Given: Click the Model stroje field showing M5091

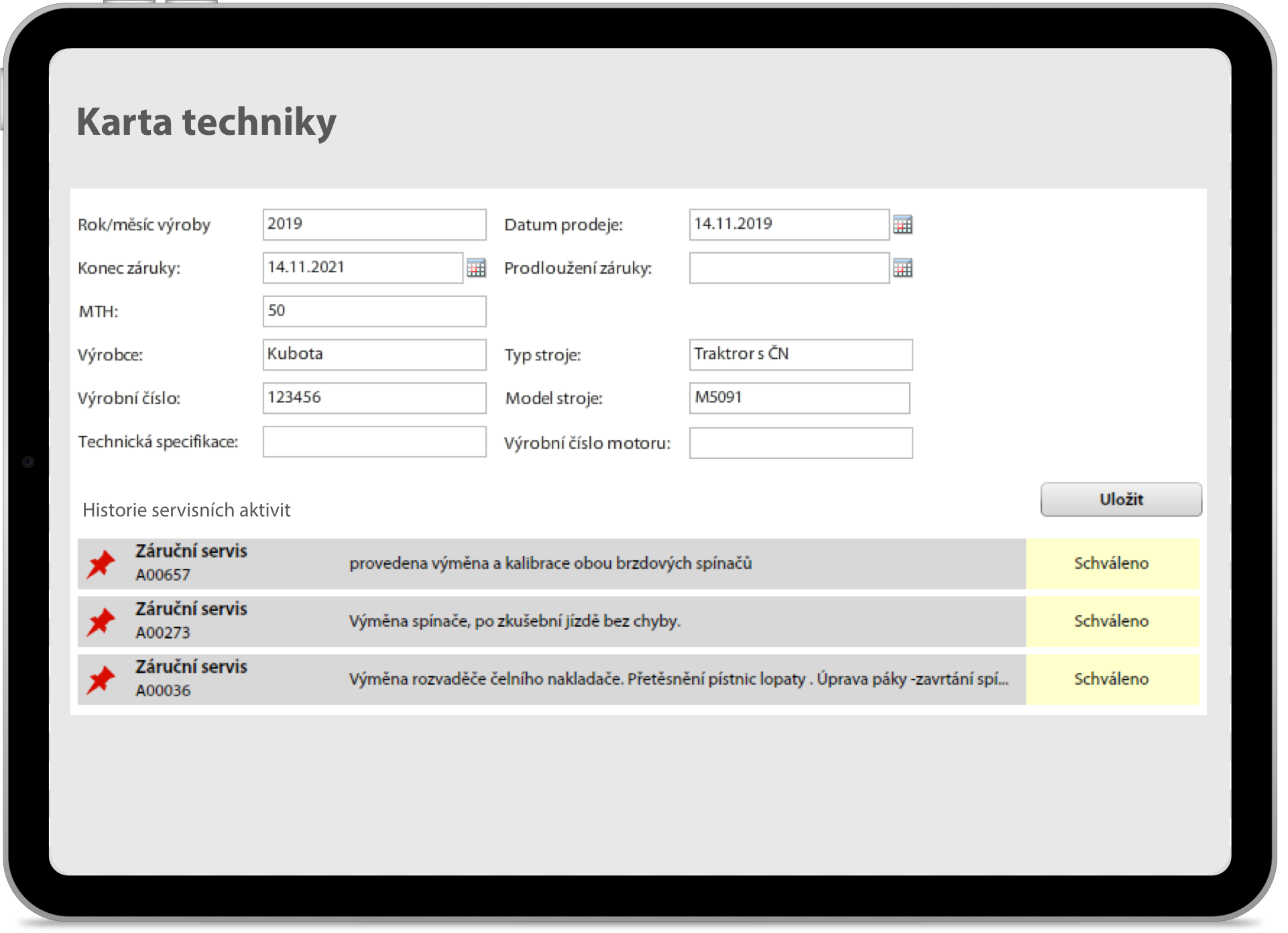Looking at the screenshot, I should [799, 398].
